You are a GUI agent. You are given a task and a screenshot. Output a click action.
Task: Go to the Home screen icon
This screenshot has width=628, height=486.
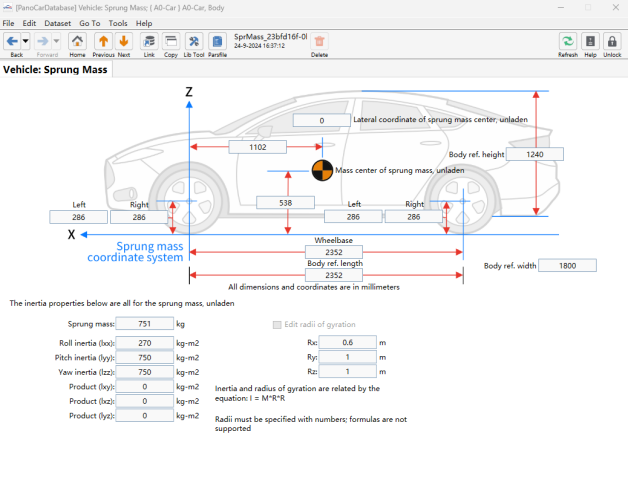point(77,41)
